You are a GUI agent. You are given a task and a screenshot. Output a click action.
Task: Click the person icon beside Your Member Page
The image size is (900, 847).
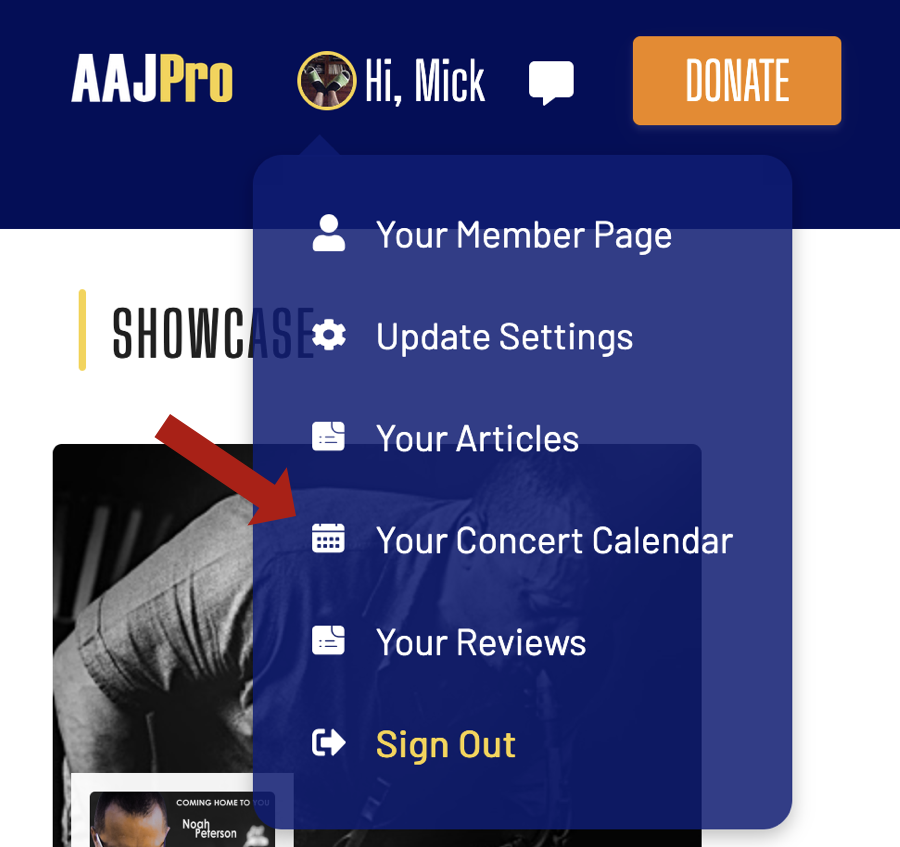pyautogui.click(x=328, y=234)
